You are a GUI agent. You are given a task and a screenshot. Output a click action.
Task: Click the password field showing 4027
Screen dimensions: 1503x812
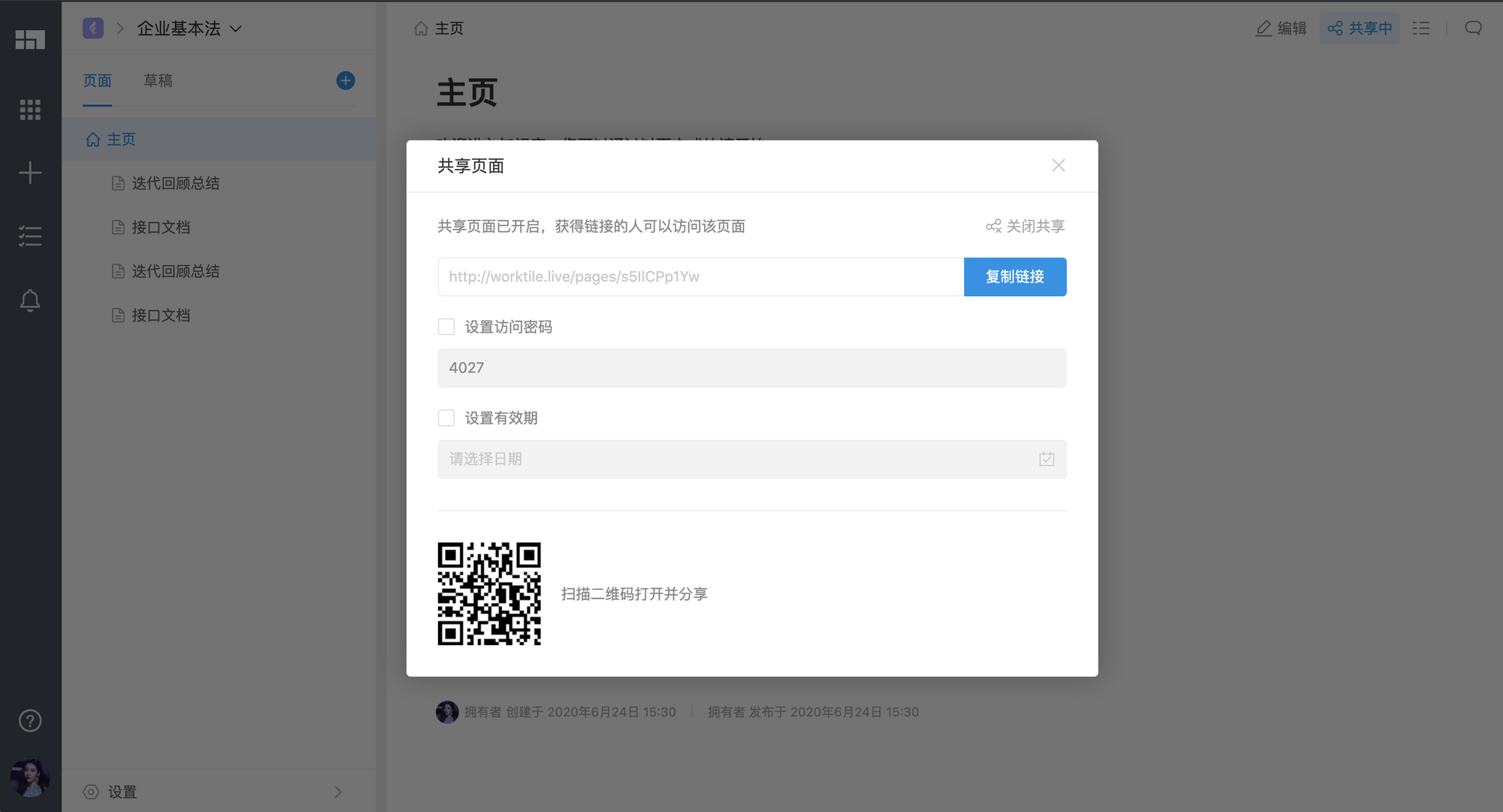(751, 368)
